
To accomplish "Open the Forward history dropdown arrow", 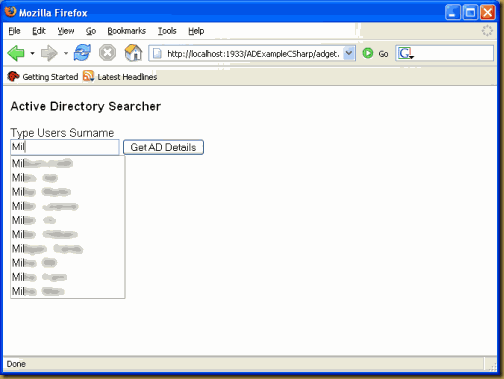I will pos(66,53).
